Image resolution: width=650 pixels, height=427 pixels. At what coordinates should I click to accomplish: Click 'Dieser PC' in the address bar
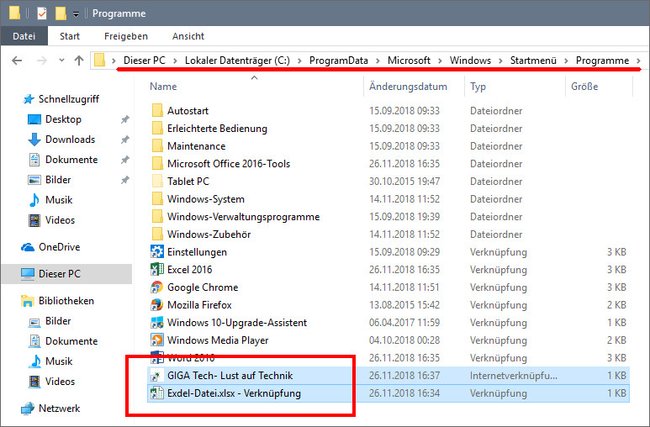(x=144, y=61)
